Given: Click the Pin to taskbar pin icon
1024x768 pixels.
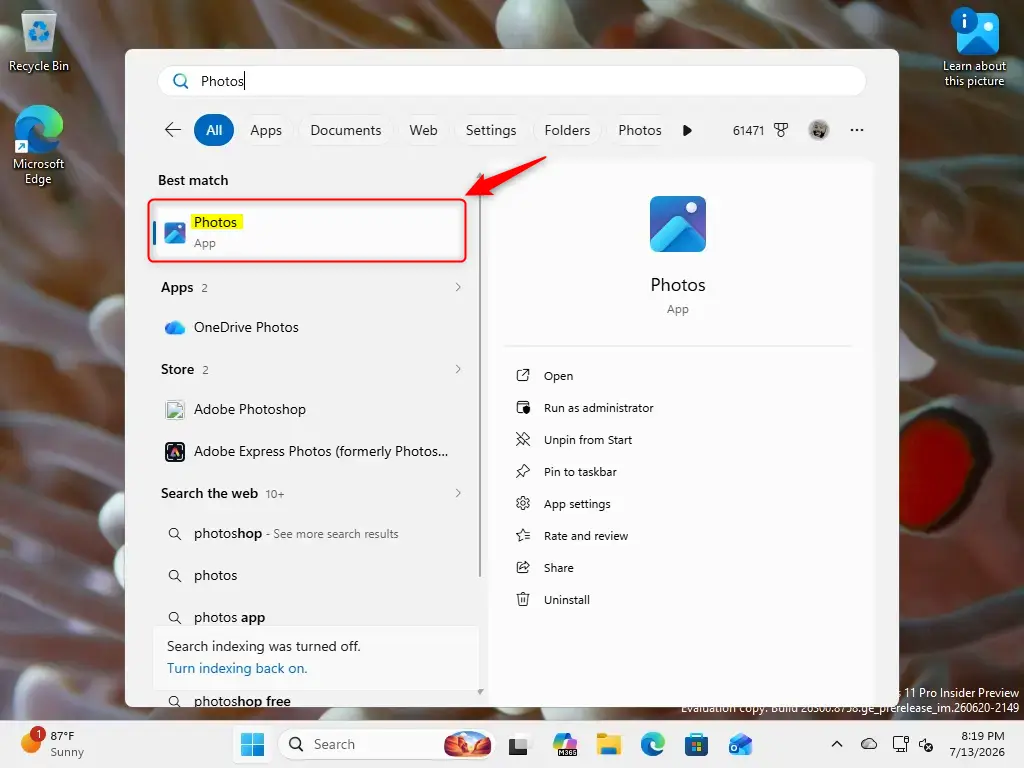Looking at the screenshot, I should (x=522, y=472).
